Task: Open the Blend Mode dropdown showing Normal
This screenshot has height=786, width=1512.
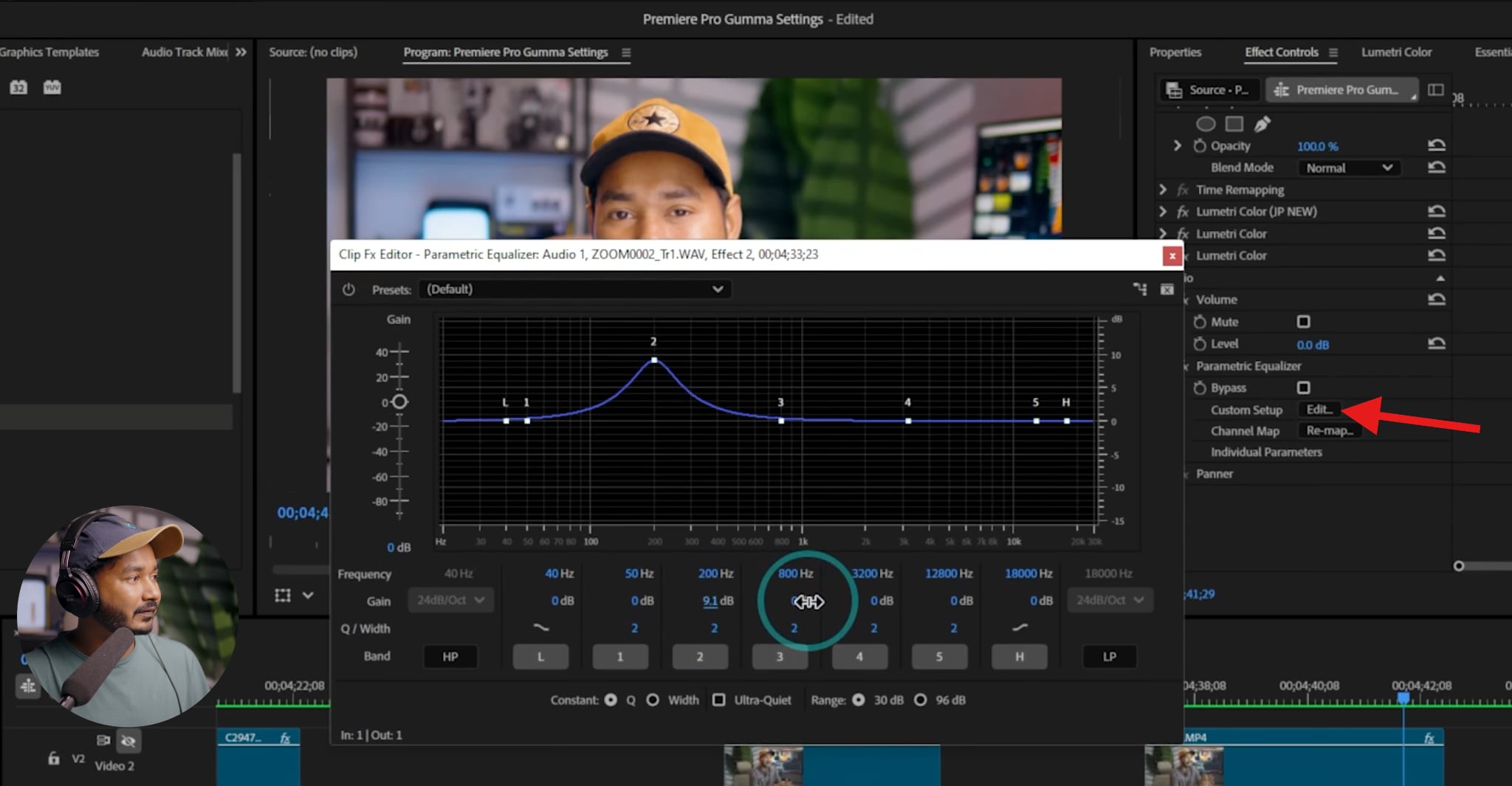Action: [1348, 168]
